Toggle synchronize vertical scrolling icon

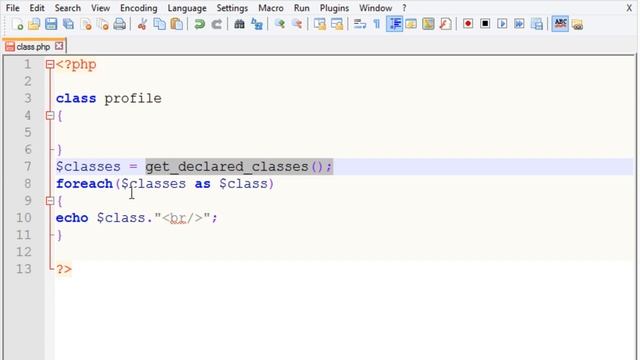320,24
